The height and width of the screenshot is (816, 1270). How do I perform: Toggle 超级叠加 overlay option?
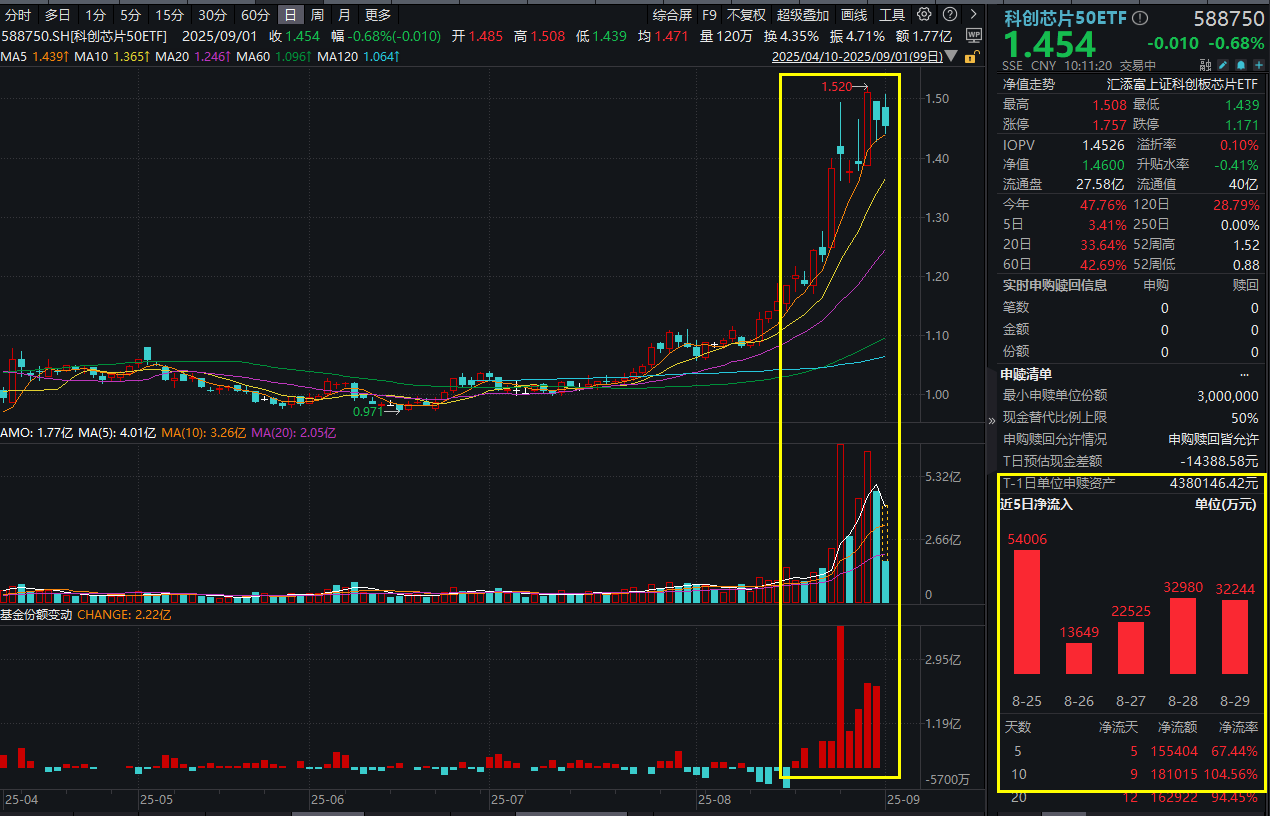803,15
